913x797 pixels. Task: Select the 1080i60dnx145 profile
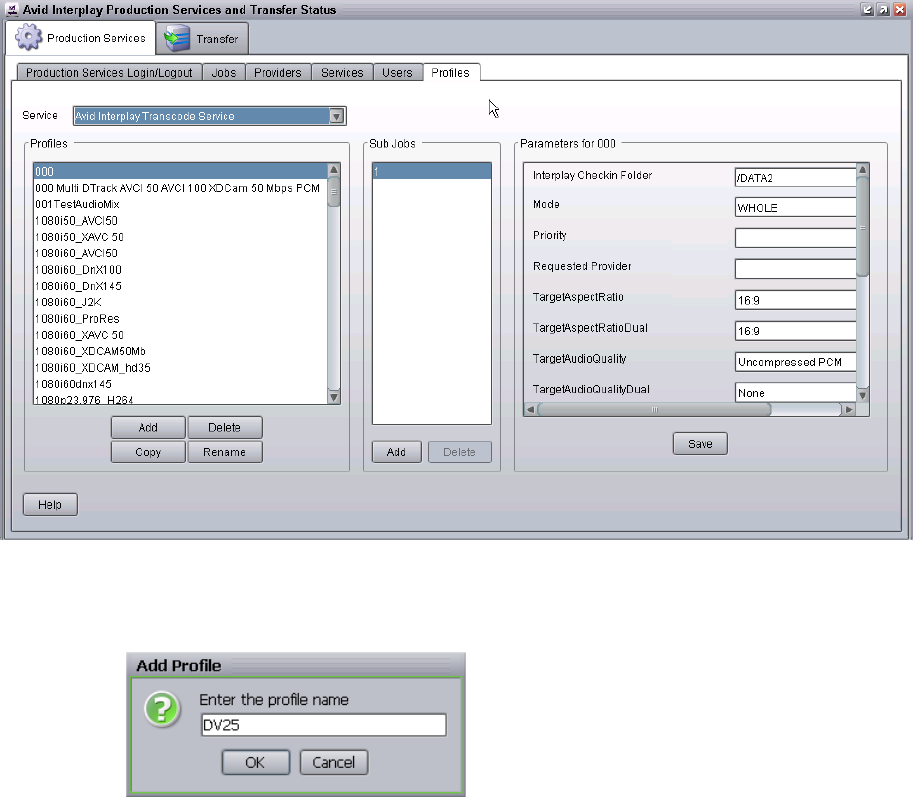tap(181, 384)
